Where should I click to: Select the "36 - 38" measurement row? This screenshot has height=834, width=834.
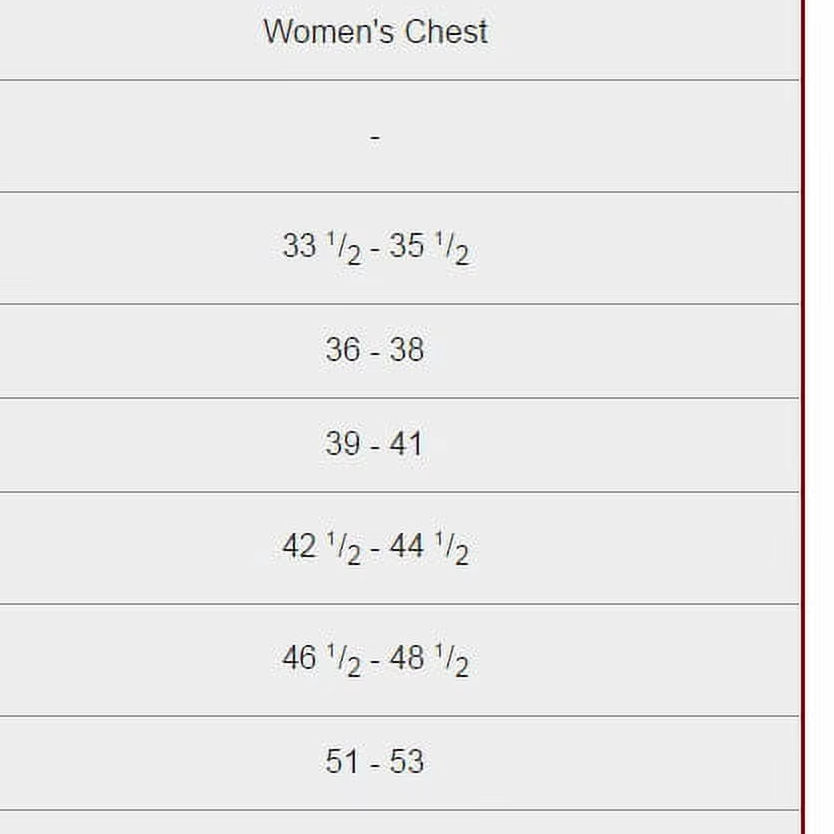[x=375, y=350]
